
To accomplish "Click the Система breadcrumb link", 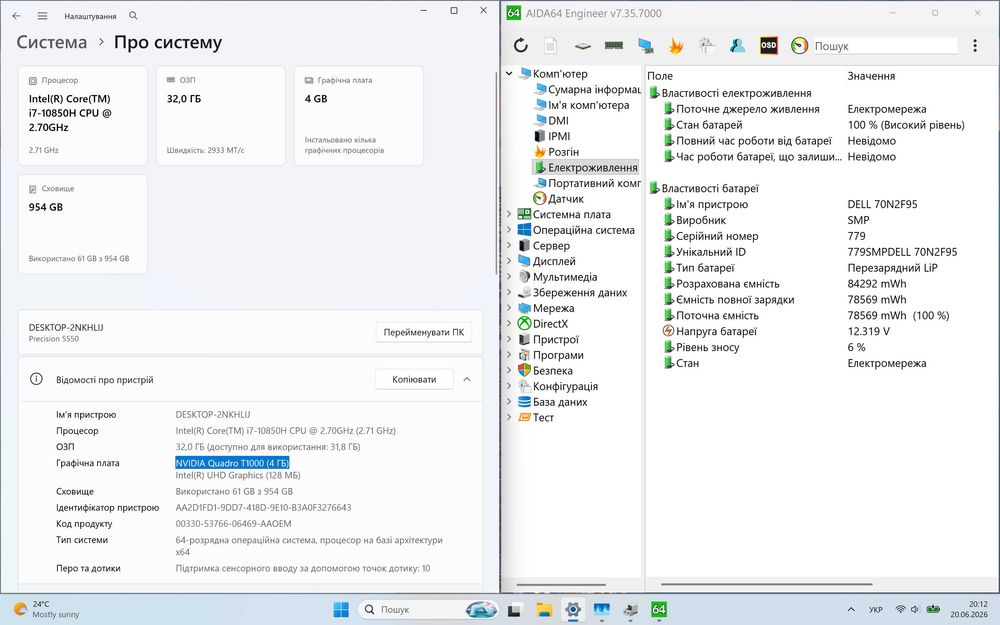I will pyautogui.click(x=52, y=42).
